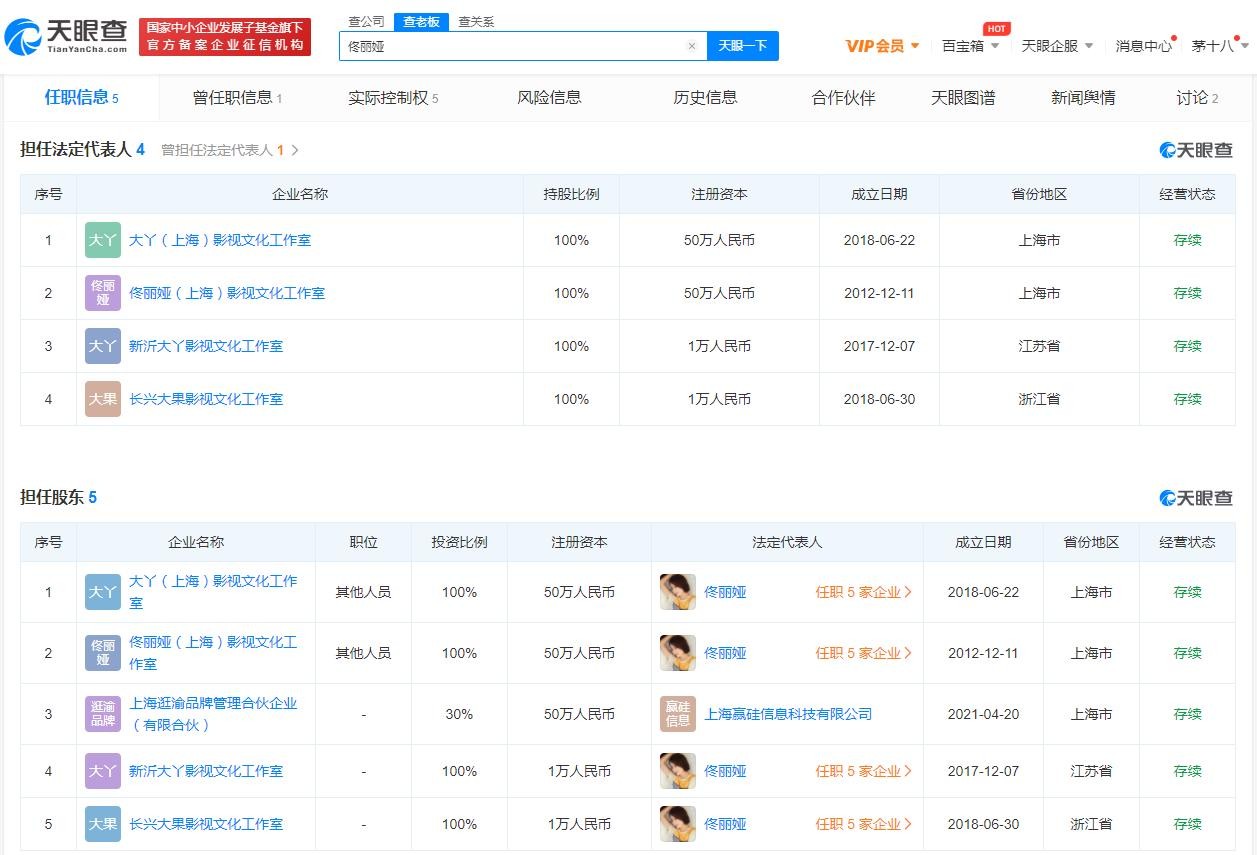
Task: Open 消息中心 notifications
Action: [1143, 46]
